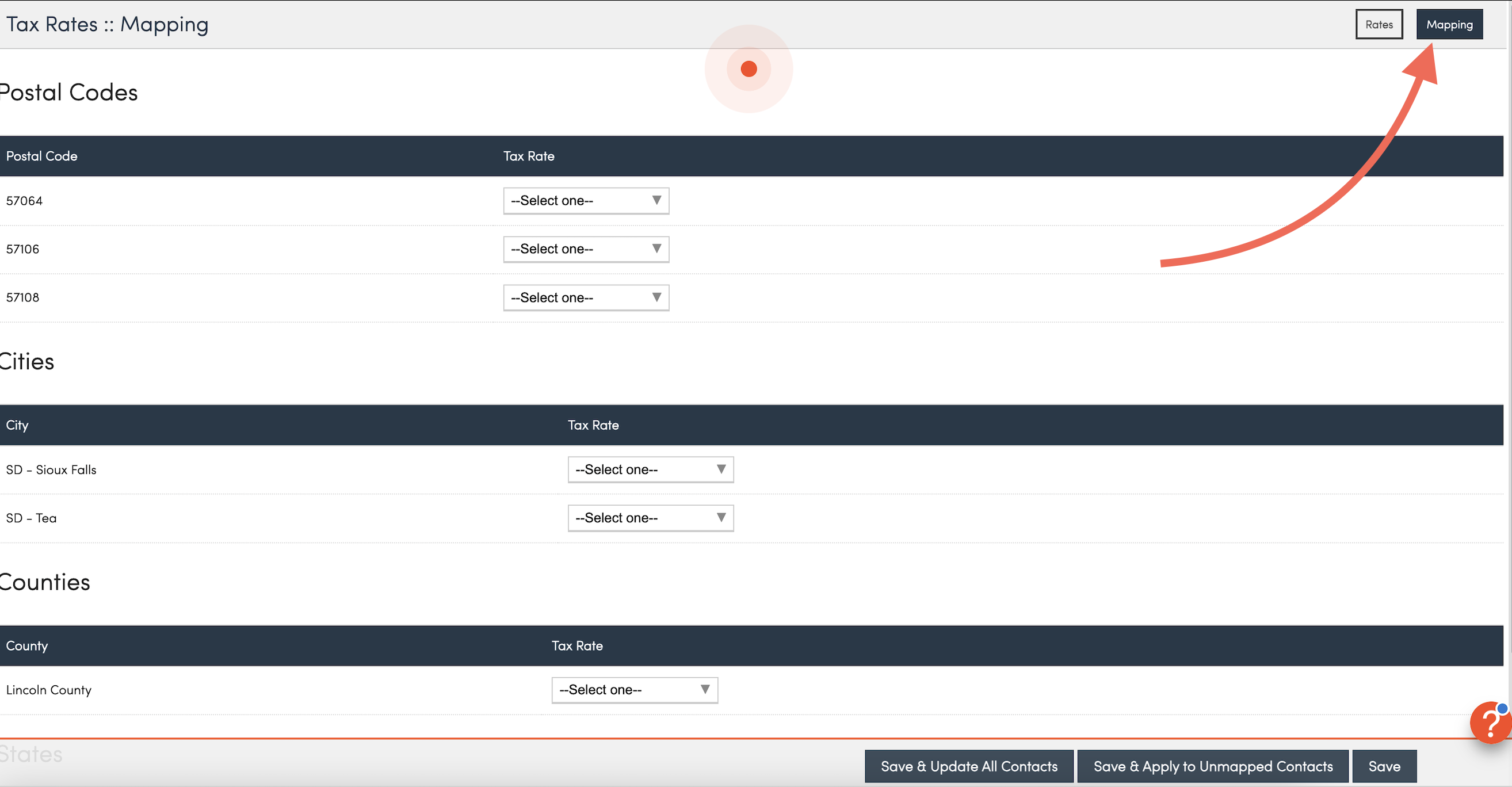This screenshot has width=1512, height=787.
Task: Open the help question mark bubble
Action: pos(1490,722)
